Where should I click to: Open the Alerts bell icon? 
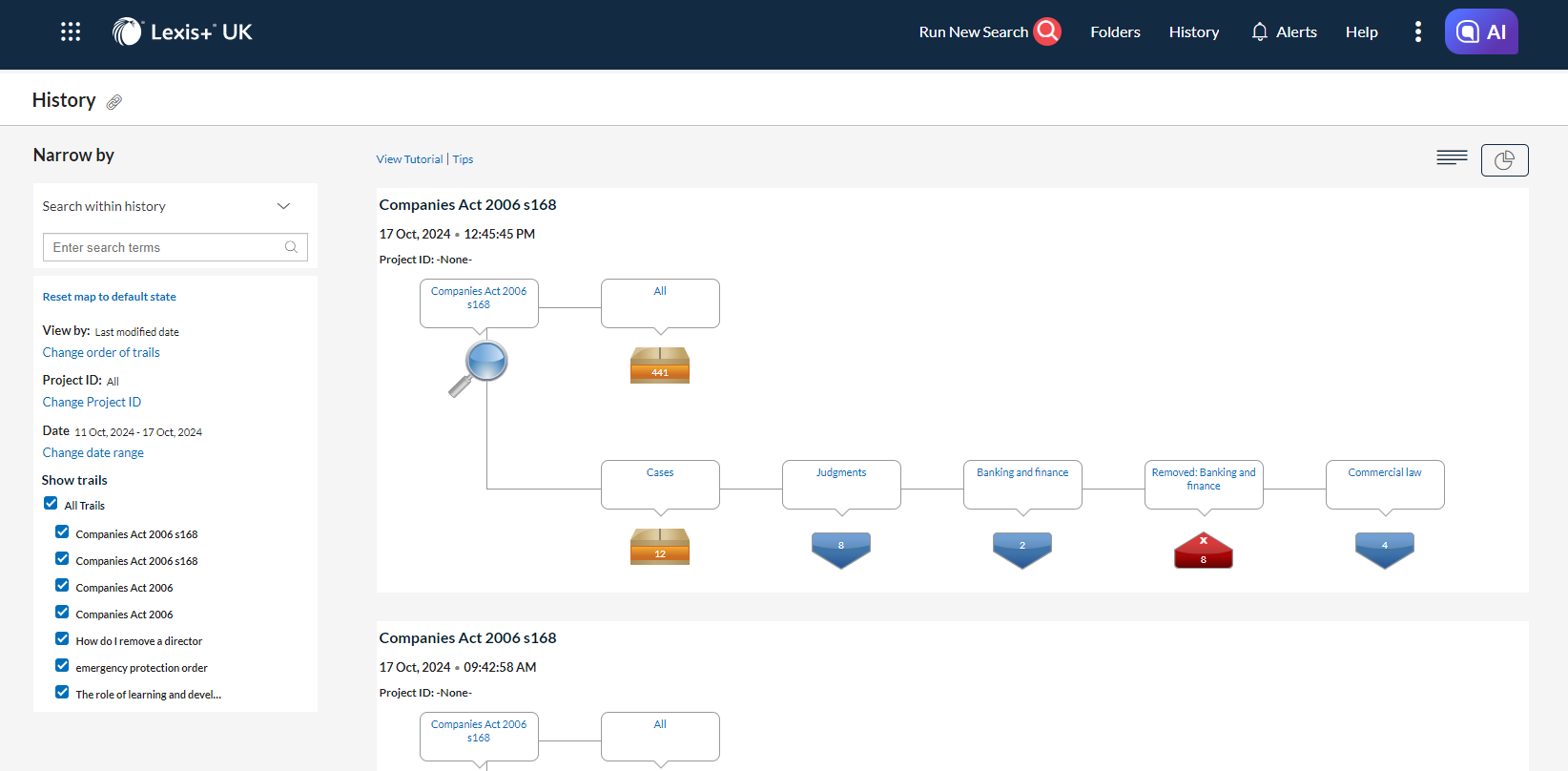tap(1259, 31)
